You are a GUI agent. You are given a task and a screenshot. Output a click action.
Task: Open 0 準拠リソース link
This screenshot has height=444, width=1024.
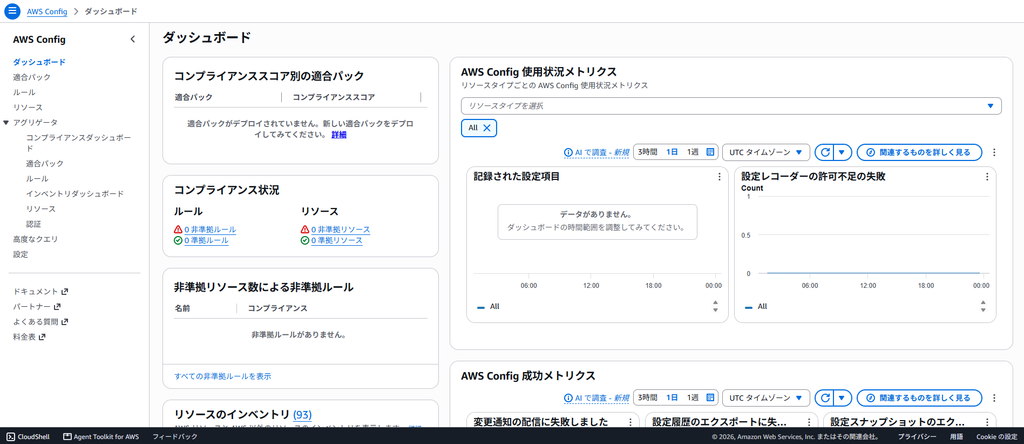click(336, 240)
